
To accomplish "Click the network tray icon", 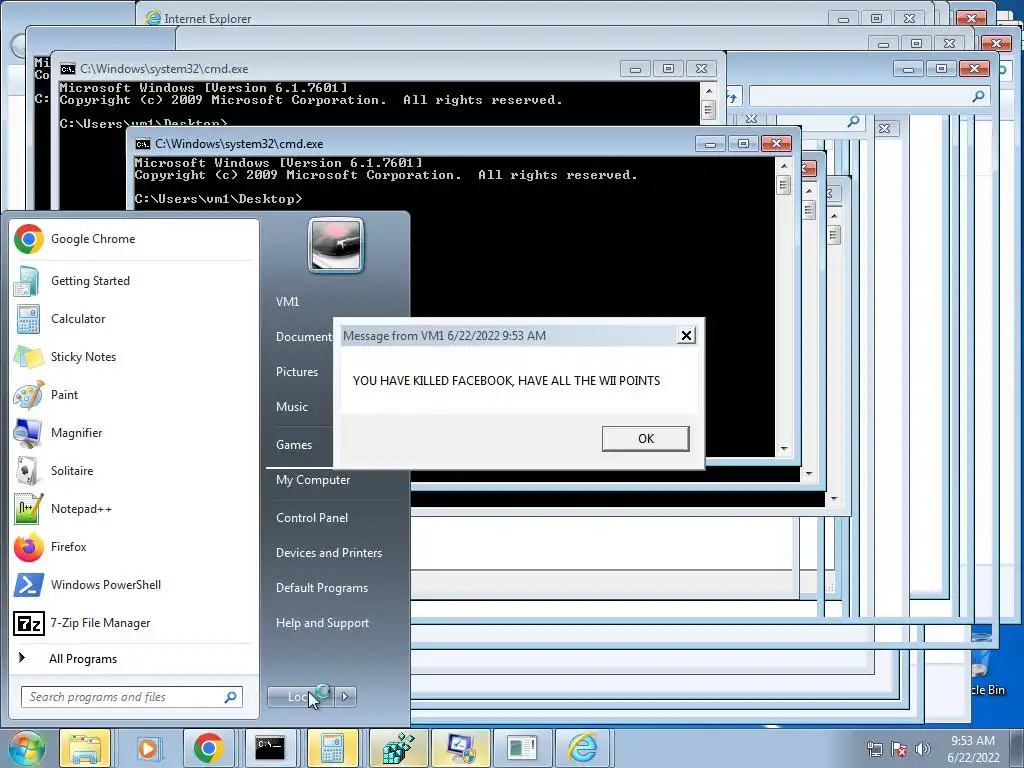I will [x=874, y=749].
